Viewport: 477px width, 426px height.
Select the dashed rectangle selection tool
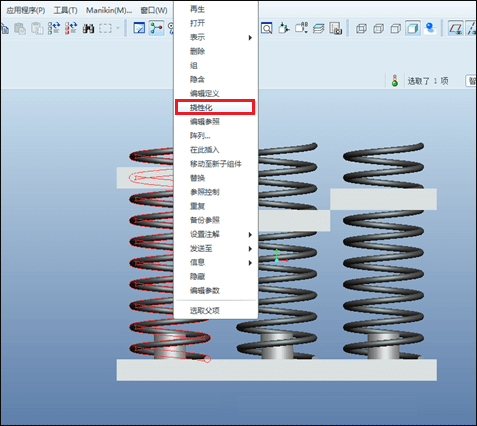point(105,28)
